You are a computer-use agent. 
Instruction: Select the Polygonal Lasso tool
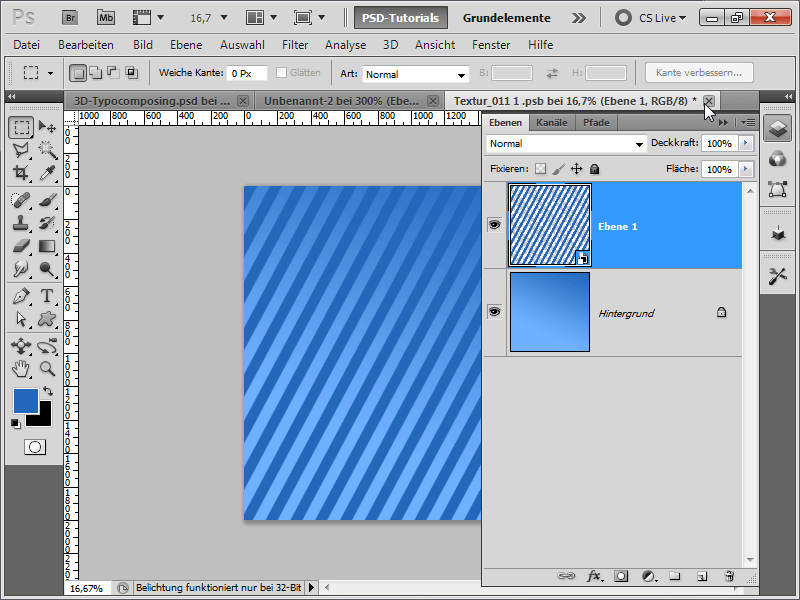pyautogui.click(x=21, y=149)
